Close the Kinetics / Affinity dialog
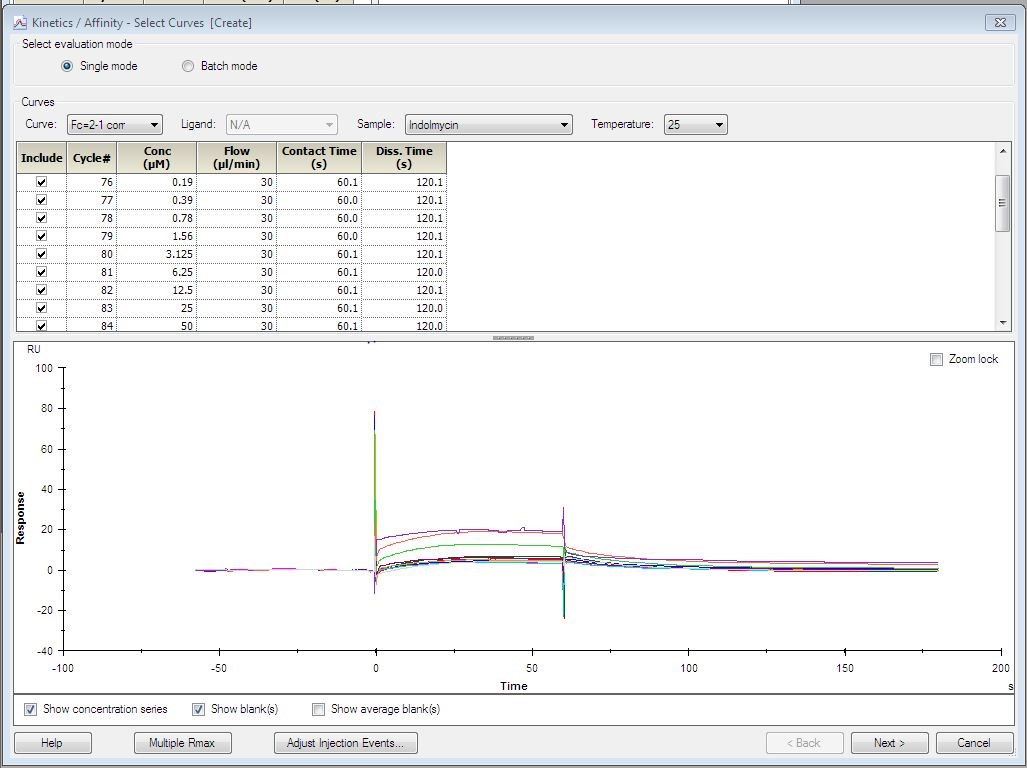 (x=999, y=22)
